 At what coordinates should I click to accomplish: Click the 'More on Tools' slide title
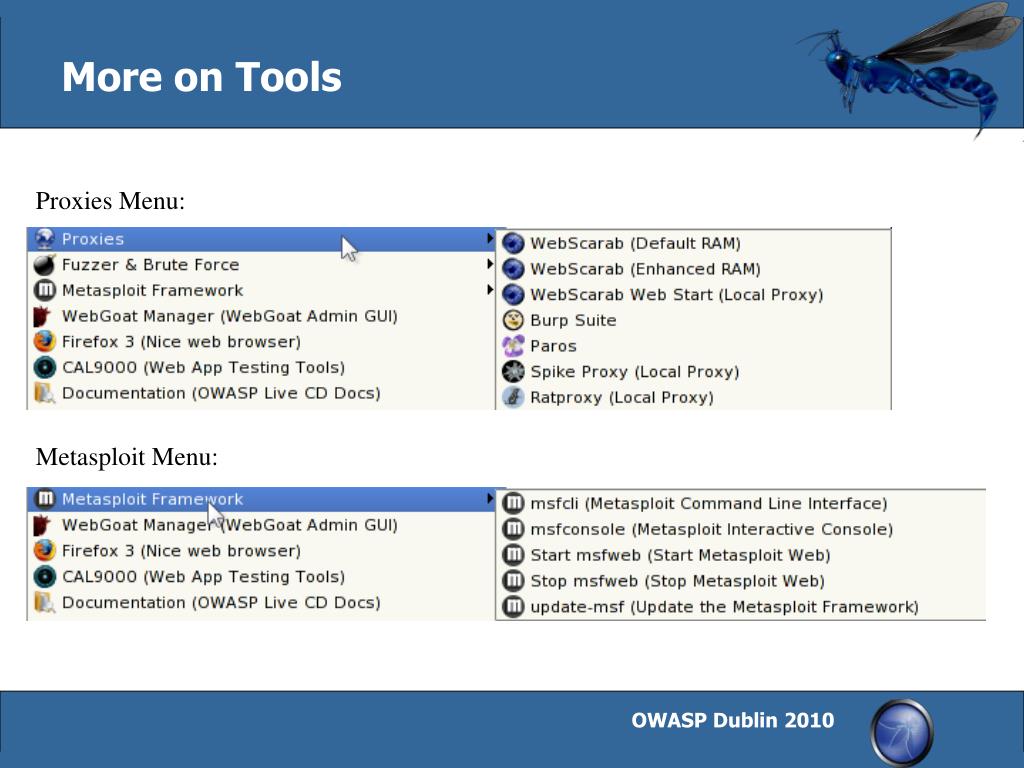coord(202,76)
